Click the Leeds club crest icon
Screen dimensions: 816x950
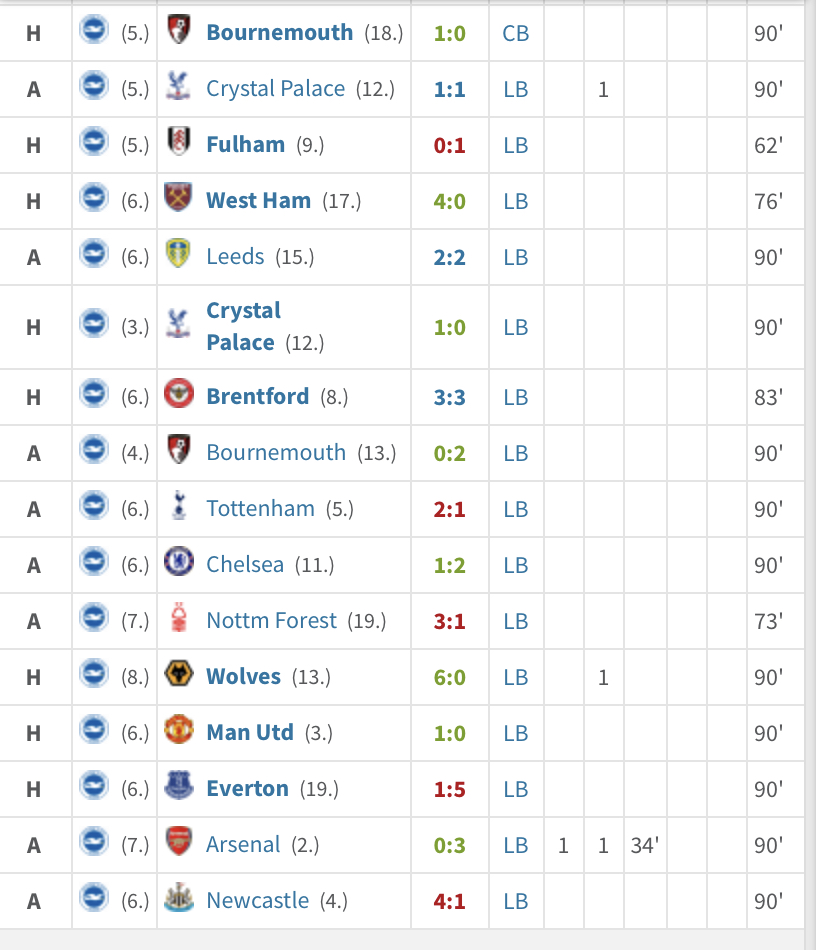click(x=178, y=253)
